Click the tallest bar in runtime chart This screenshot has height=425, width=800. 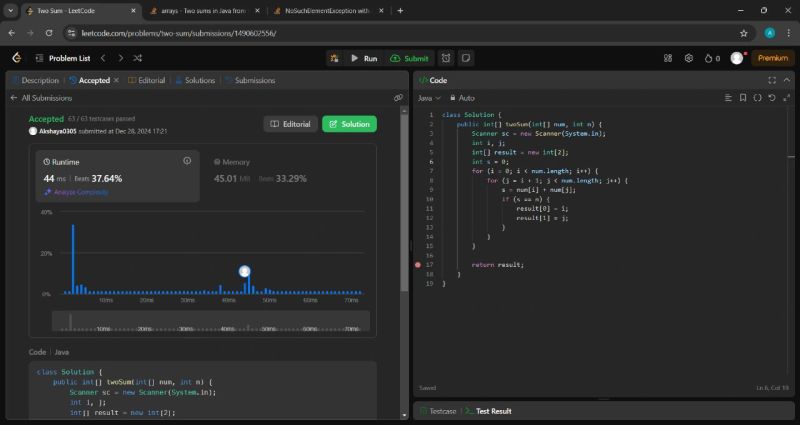click(73, 259)
